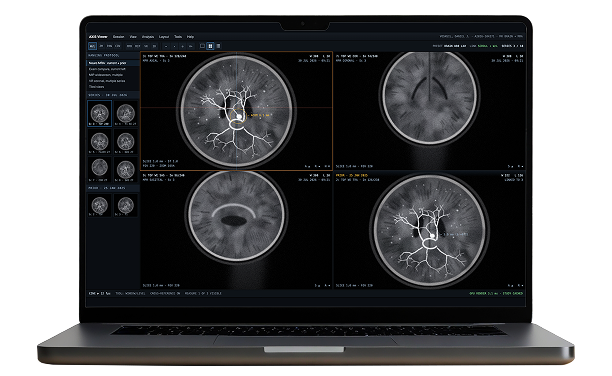This screenshot has width=612, height=376.
Task: Click the CINE fps status bar entry
Action: point(100,293)
